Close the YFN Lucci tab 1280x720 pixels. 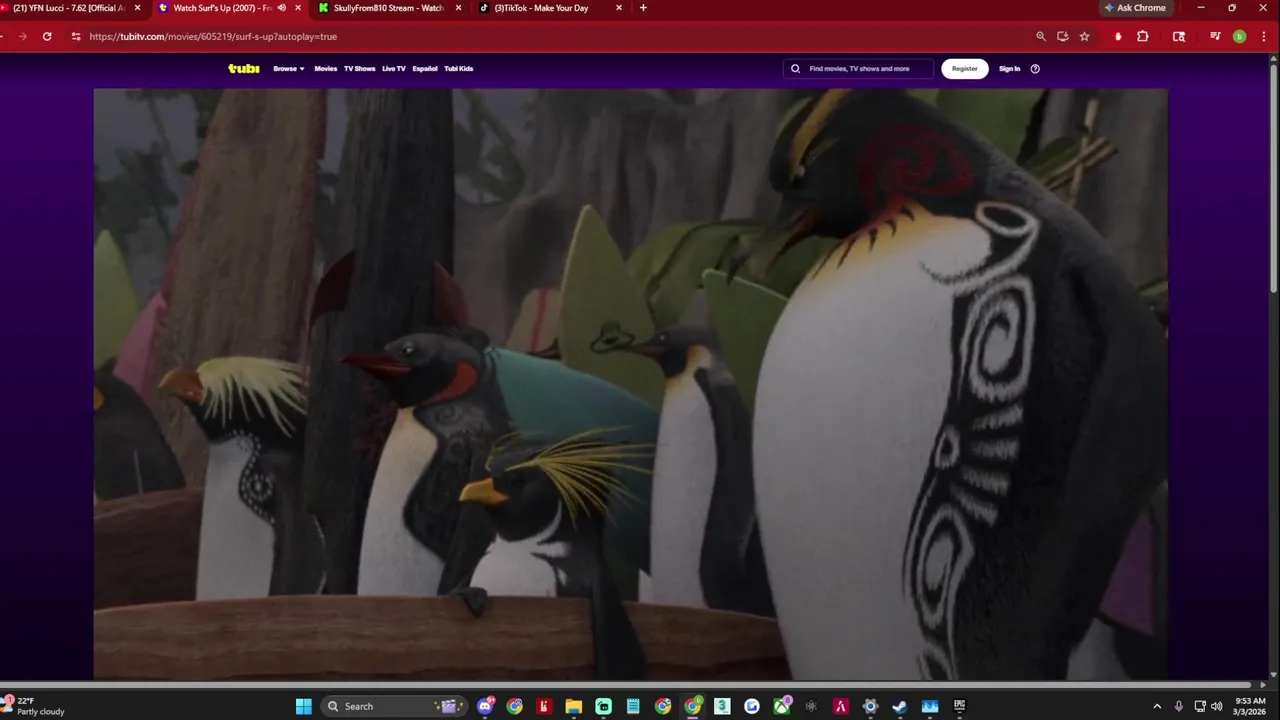(x=137, y=8)
